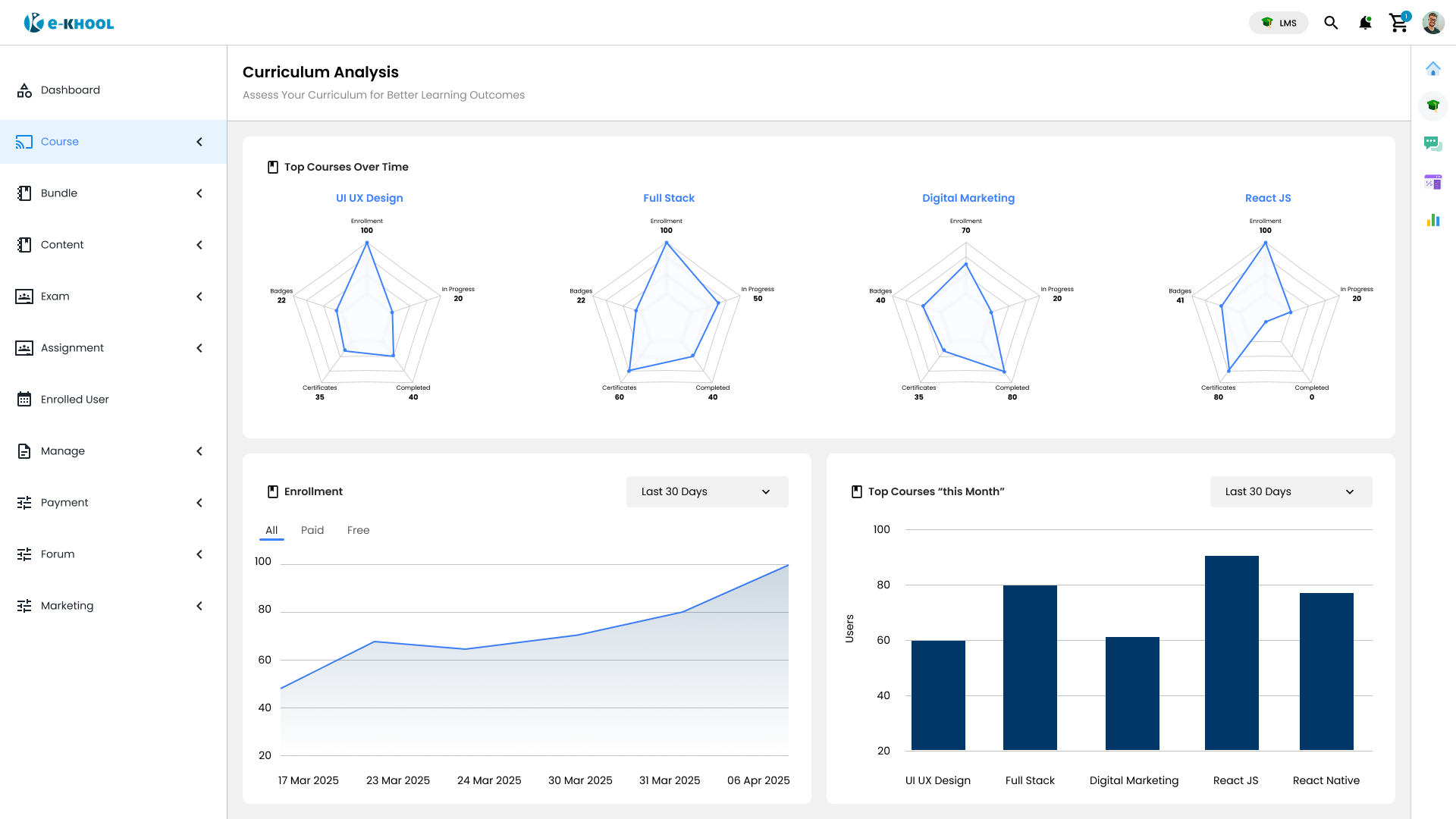The width and height of the screenshot is (1456, 819).
Task: Click the search magnifier icon
Action: [1331, 23]
